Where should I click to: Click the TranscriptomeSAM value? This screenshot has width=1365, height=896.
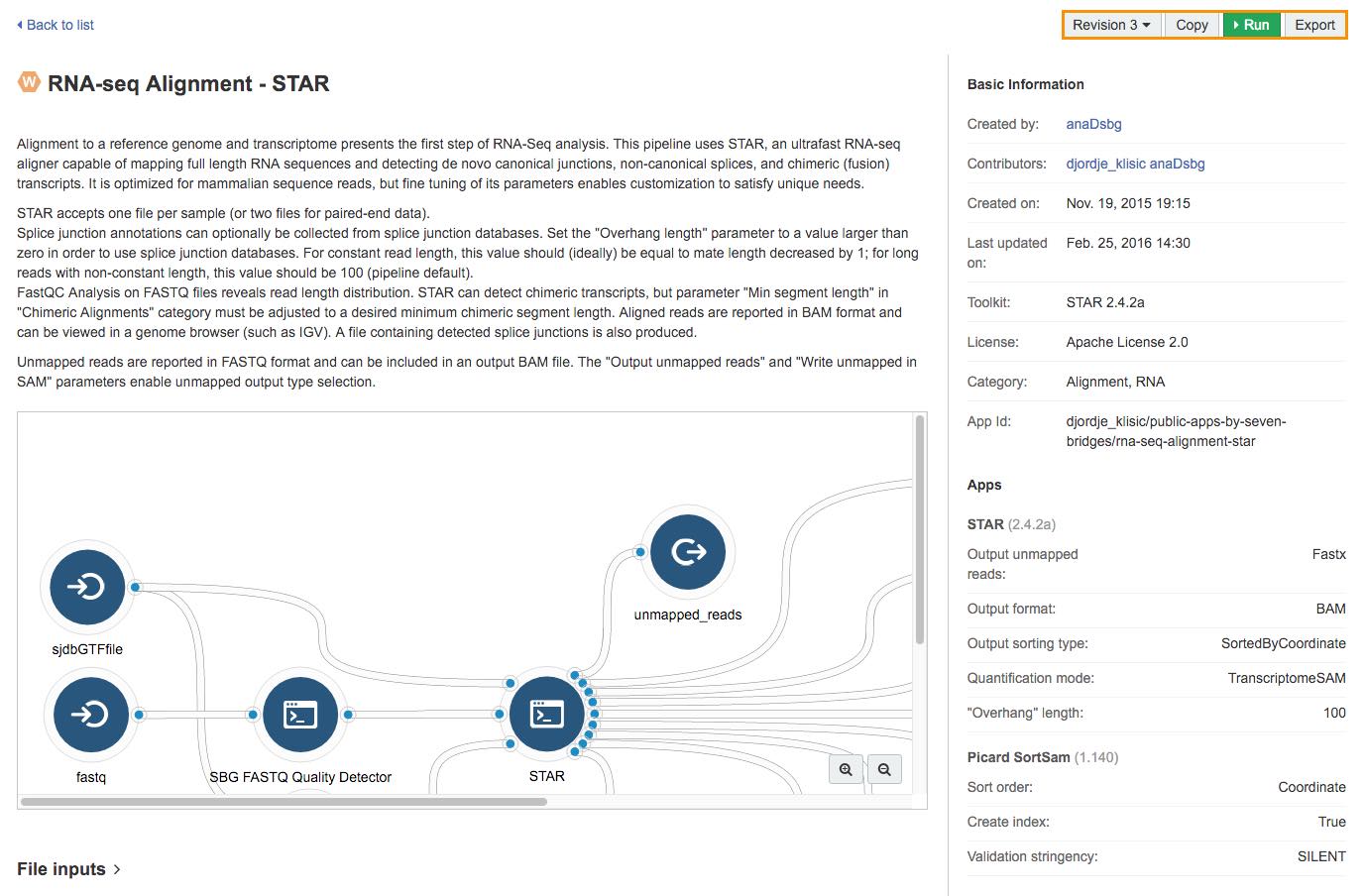click(x=1287, y=678)
